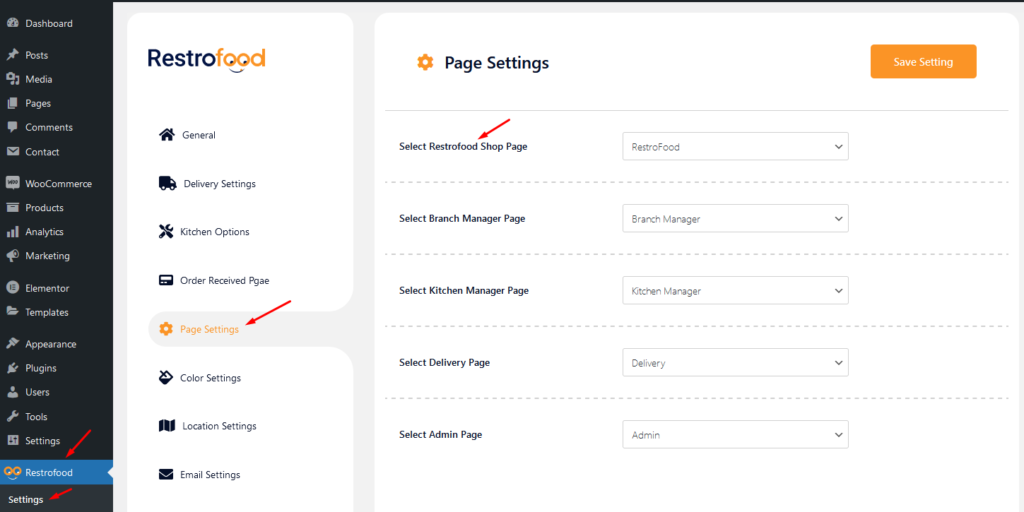
Task: Click the Pages icon in sidebar
Action: point(12,103)
